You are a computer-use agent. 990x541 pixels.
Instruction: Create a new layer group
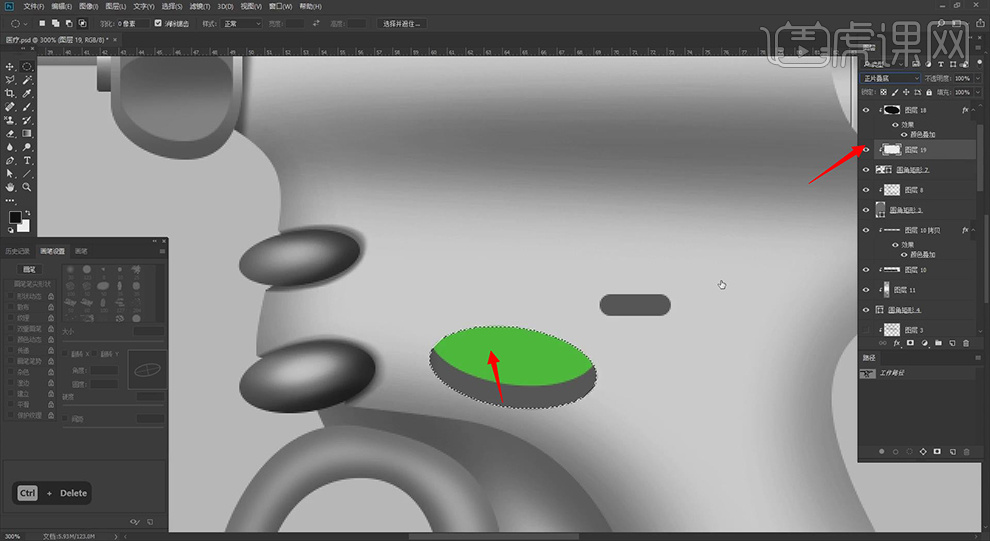coord(938,343)
